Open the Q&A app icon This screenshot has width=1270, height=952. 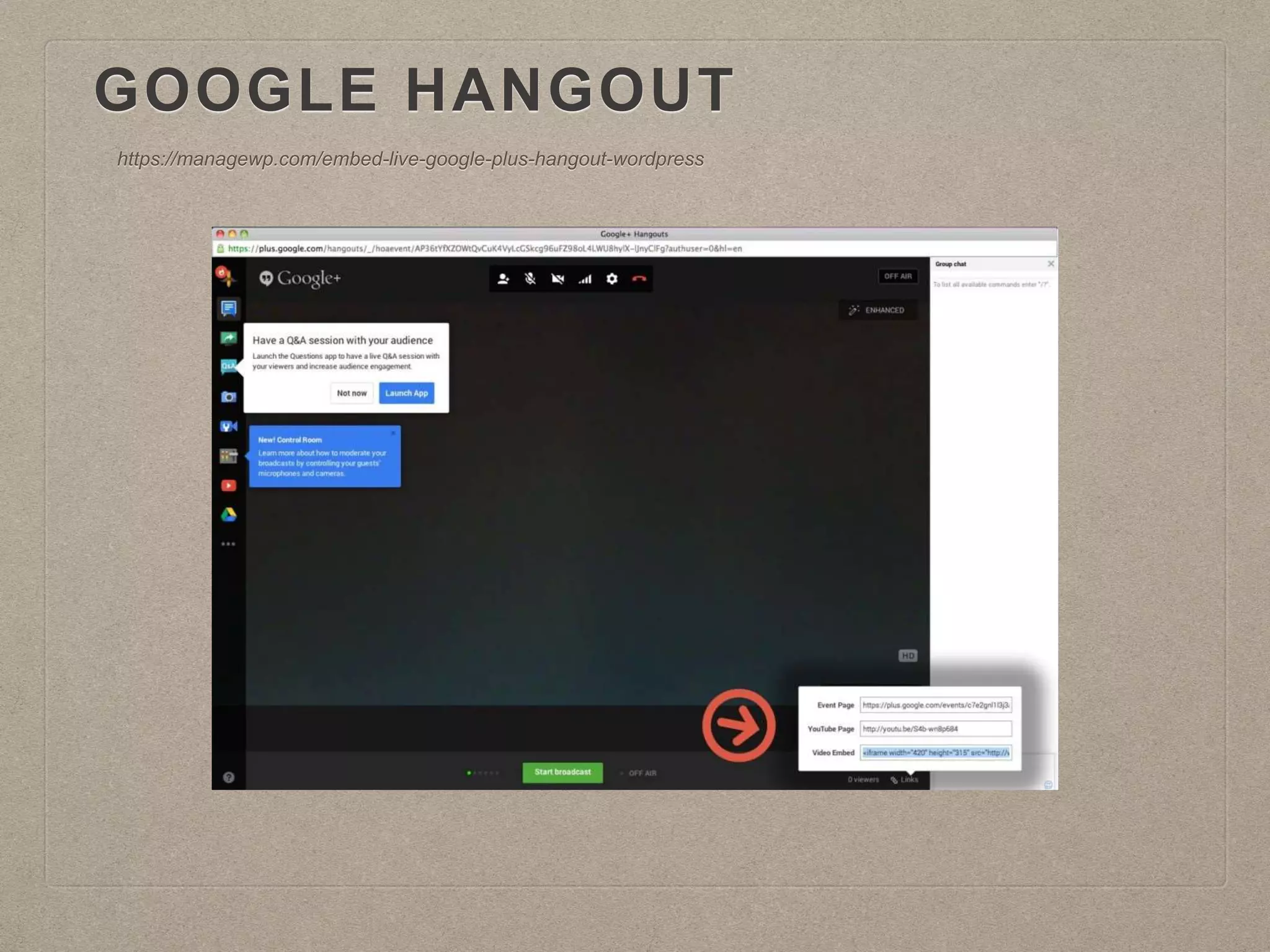229,366
